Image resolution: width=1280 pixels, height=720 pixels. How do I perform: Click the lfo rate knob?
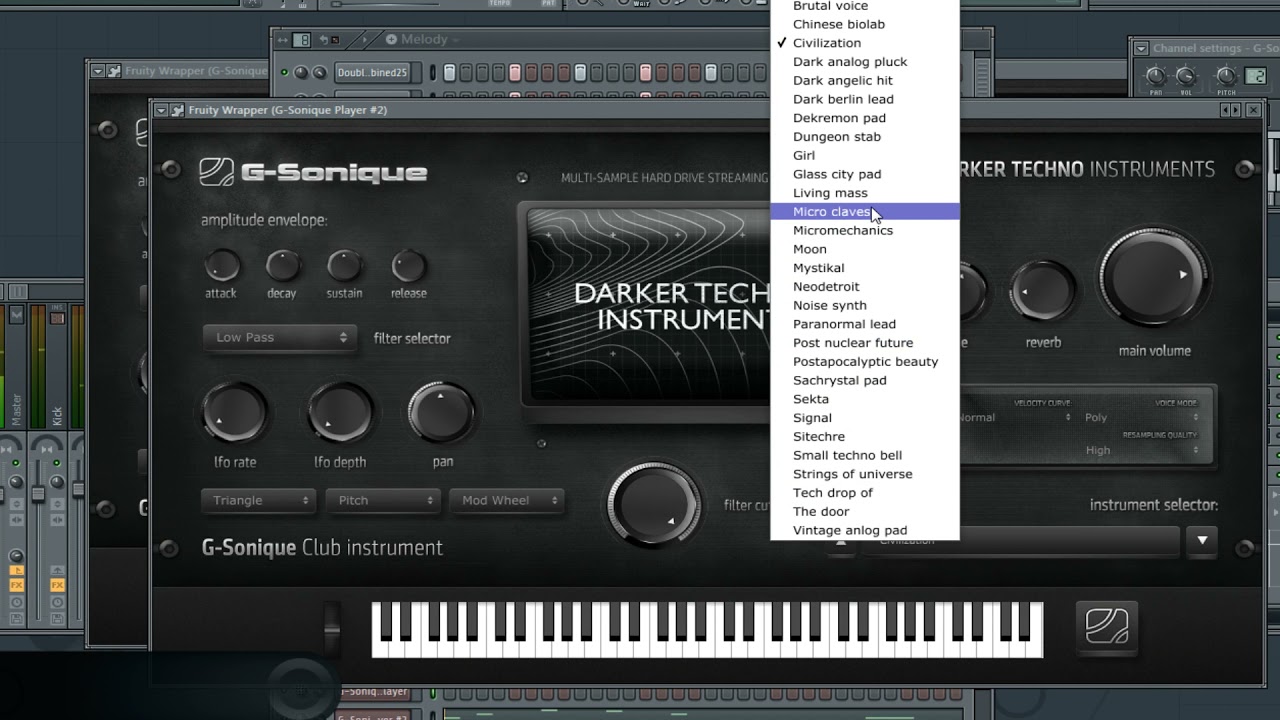point(234,412)
